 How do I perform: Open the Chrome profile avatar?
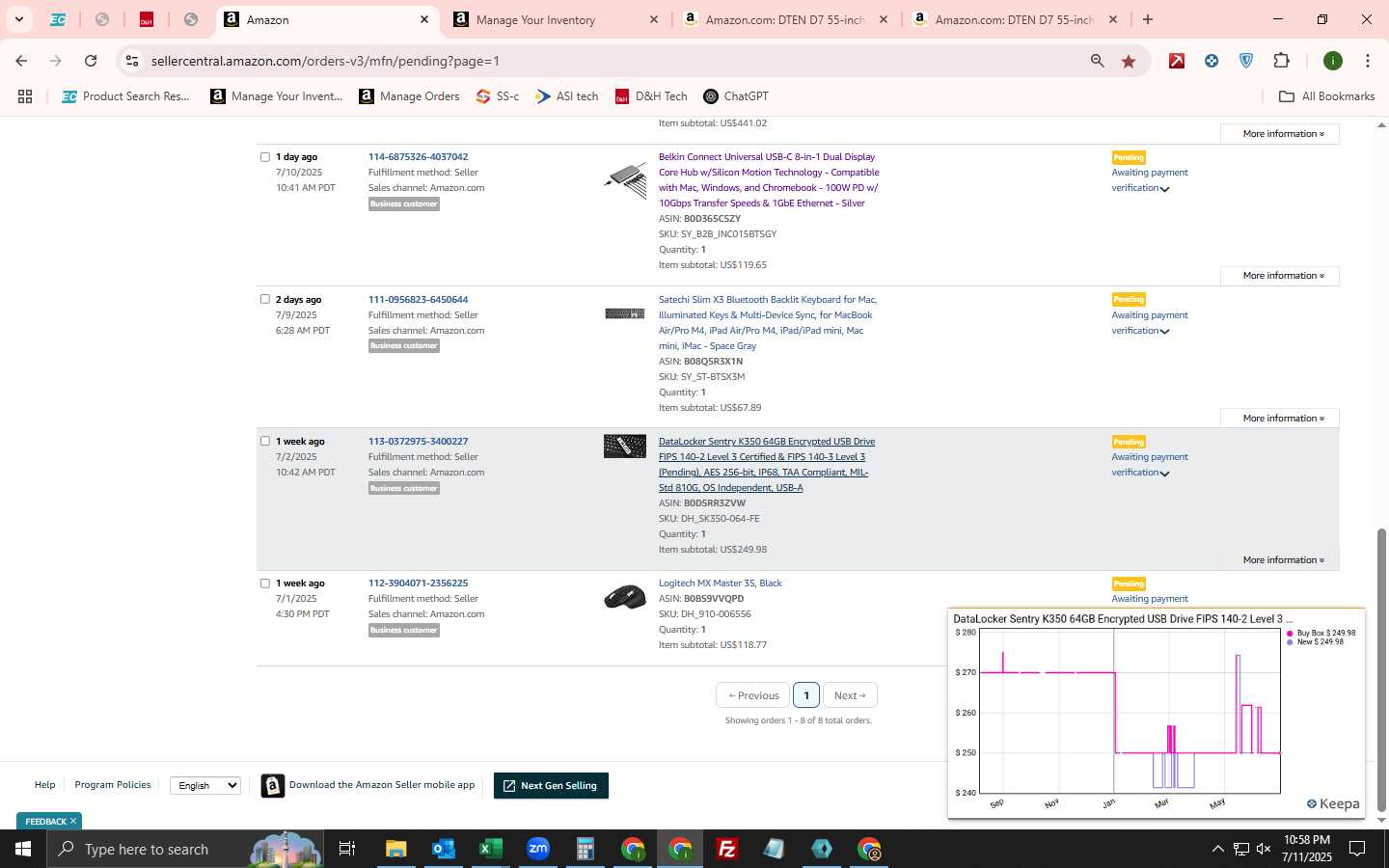(1333, 61)
